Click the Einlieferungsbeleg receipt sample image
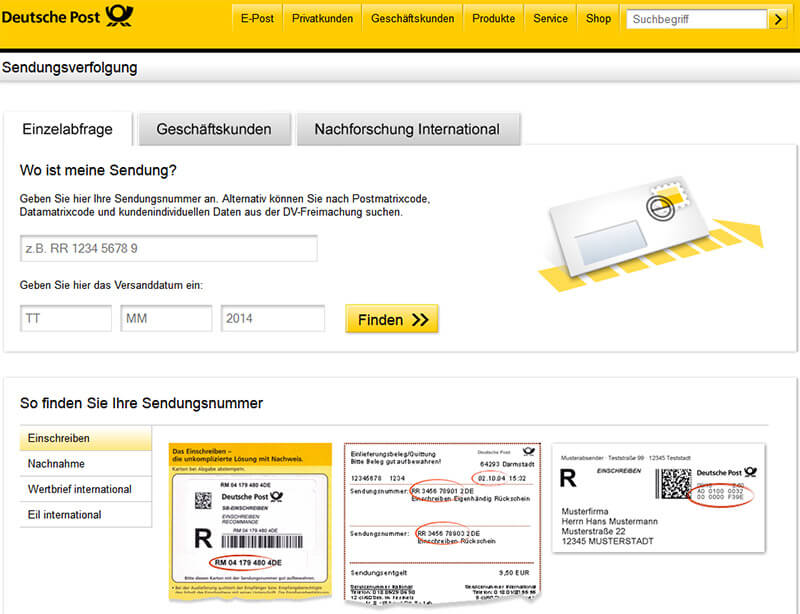 [442, 525]
